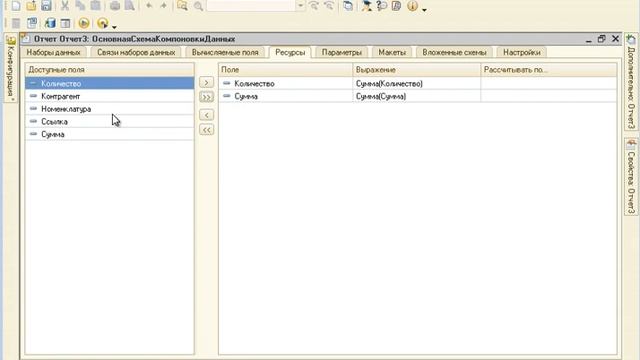640x360 pixels.
Task: Click into the toolbar search text field
Action: click(251, 6)
